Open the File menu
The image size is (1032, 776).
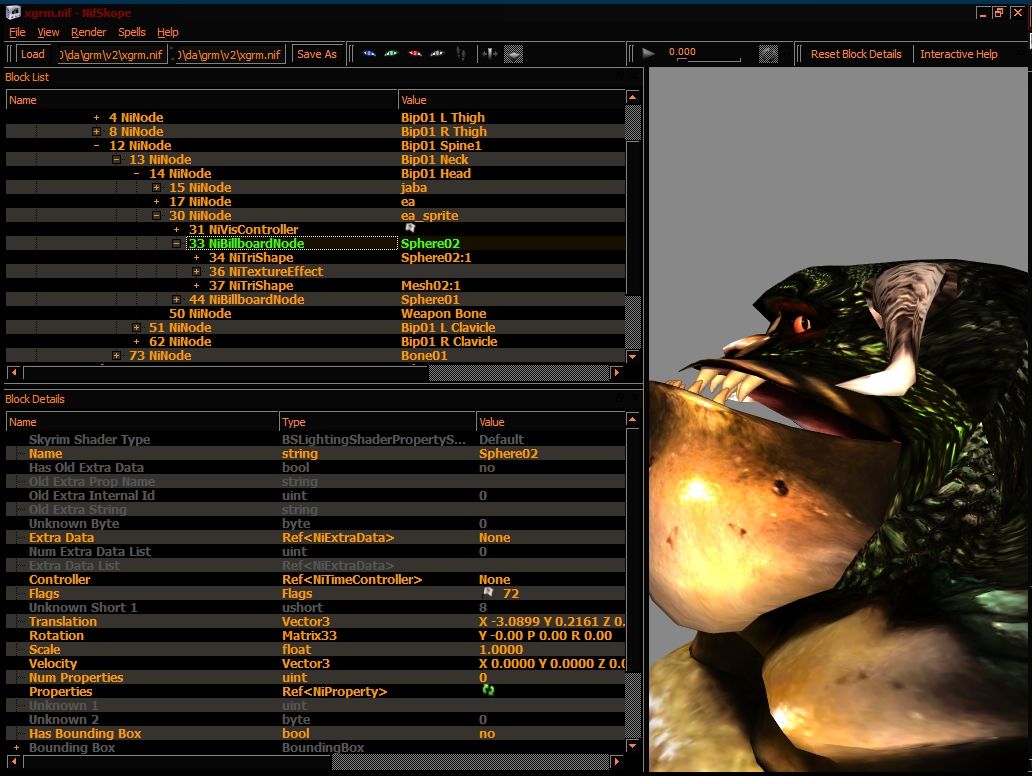pos(17,32)
